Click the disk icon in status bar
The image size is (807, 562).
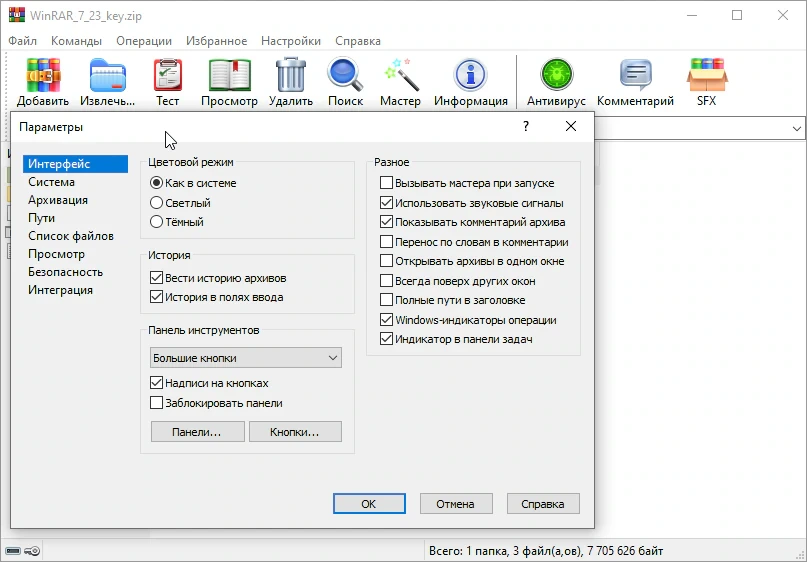(x=13, y=552)
